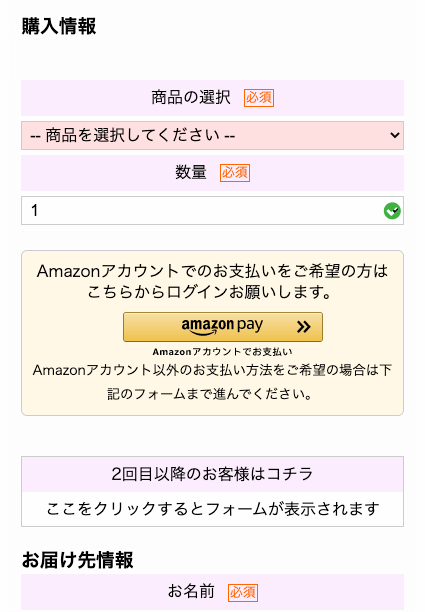Click the dropdown chevron arrow
Screen dimensions: 425x612
click(x=395, y=135)
